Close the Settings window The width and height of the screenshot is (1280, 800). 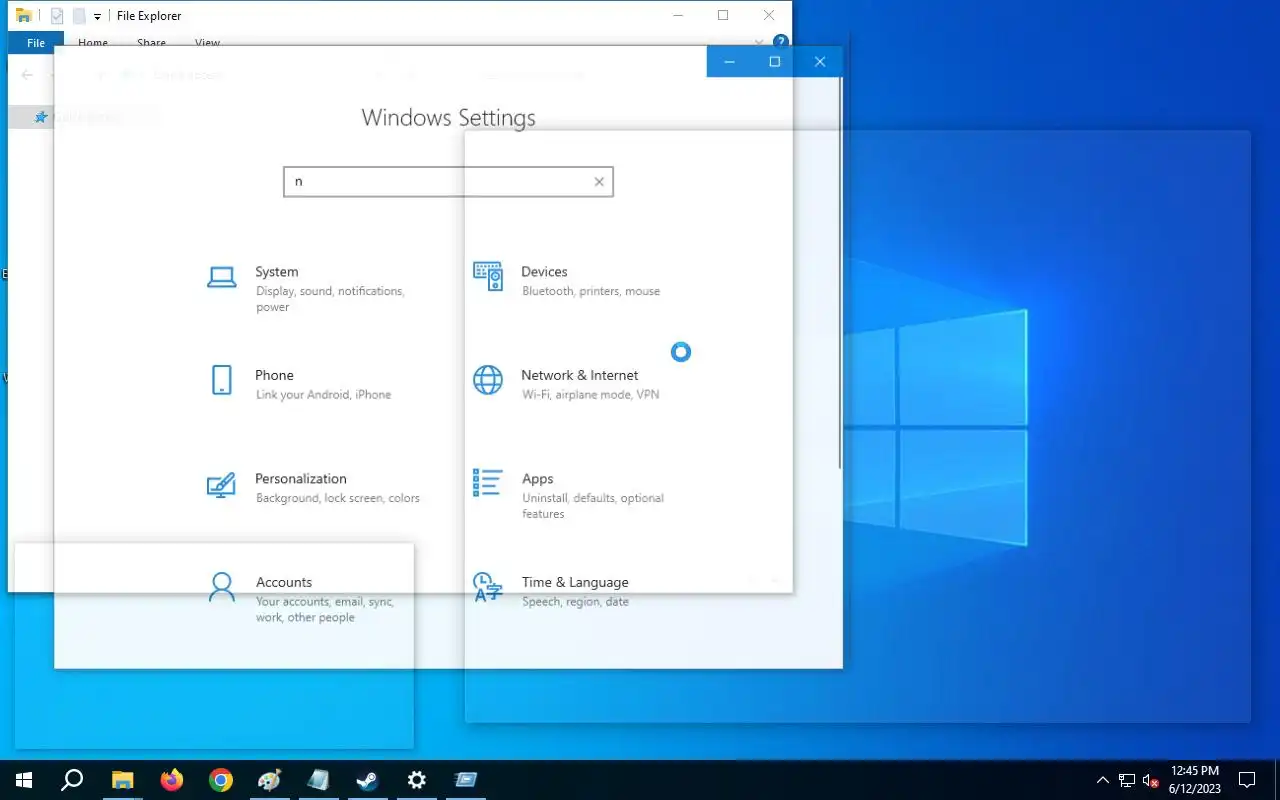pyautogui.click(x=820, y=62)
